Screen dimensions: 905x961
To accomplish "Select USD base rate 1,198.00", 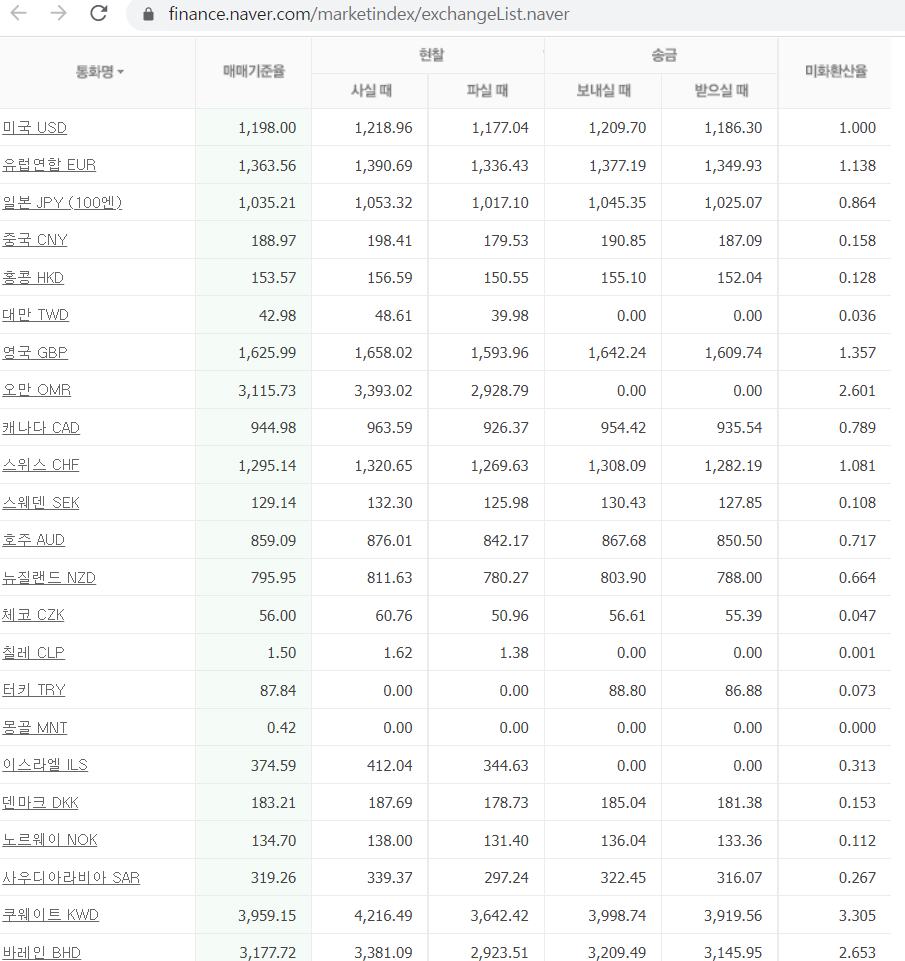I will click(x=267, y=127).
